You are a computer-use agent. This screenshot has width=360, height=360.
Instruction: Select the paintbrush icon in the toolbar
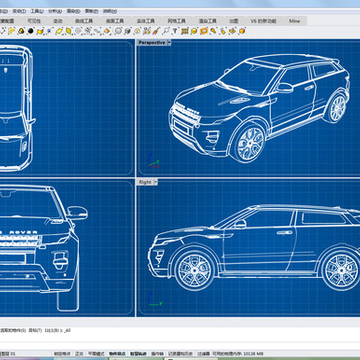point(156,31)
